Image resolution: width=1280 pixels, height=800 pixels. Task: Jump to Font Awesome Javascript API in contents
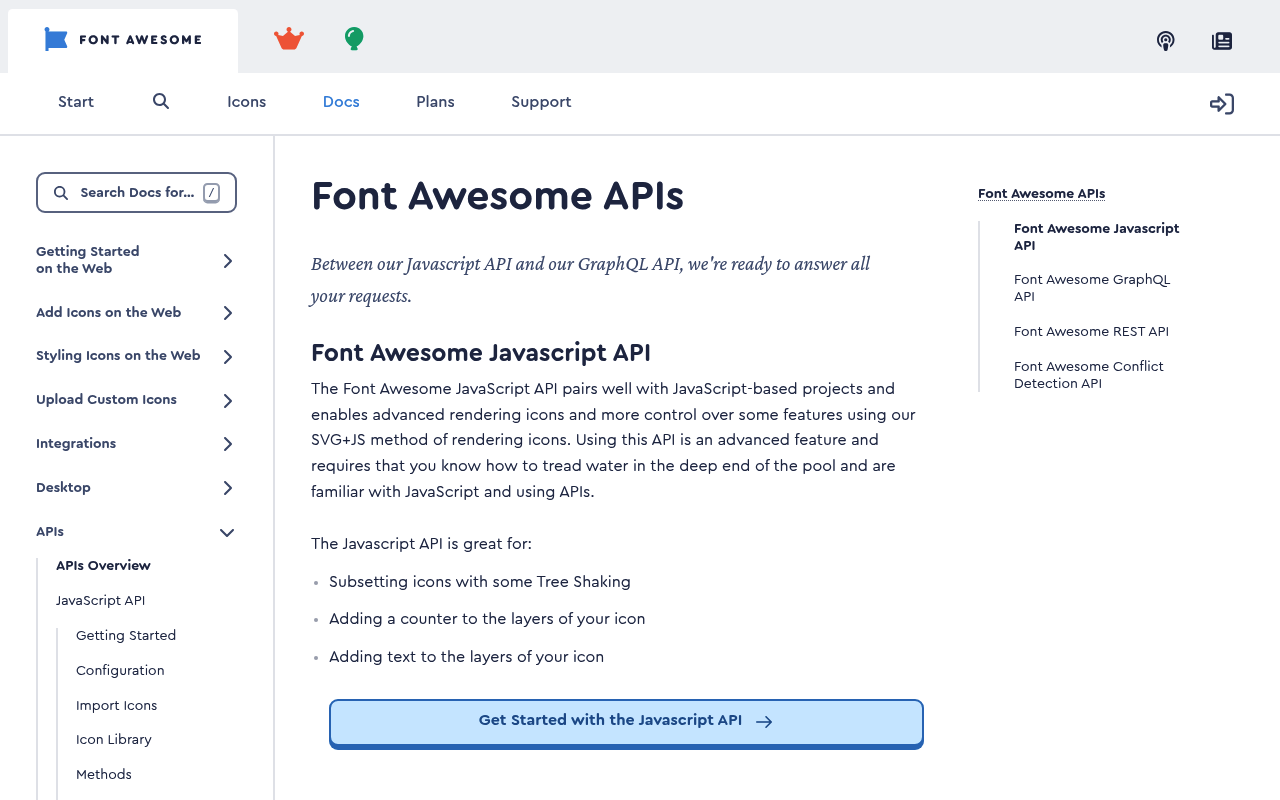[1097, 237]
